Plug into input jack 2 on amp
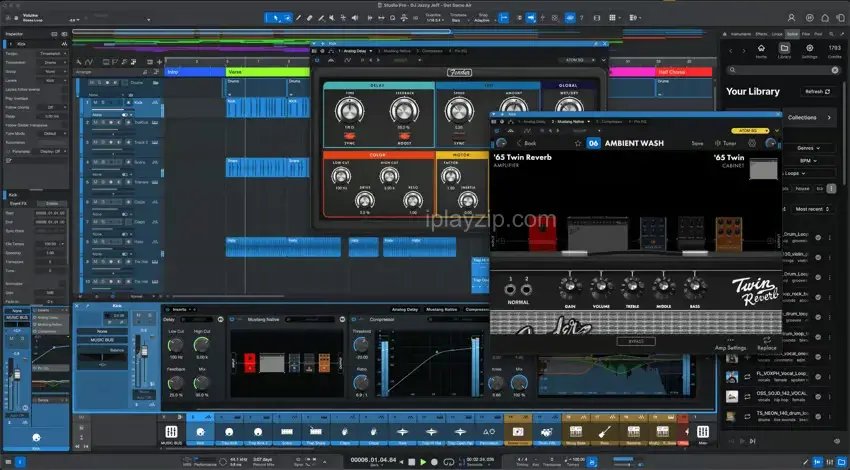Image resolution: width=850 pixels, height=470 pixels. [x=525, y=289]
